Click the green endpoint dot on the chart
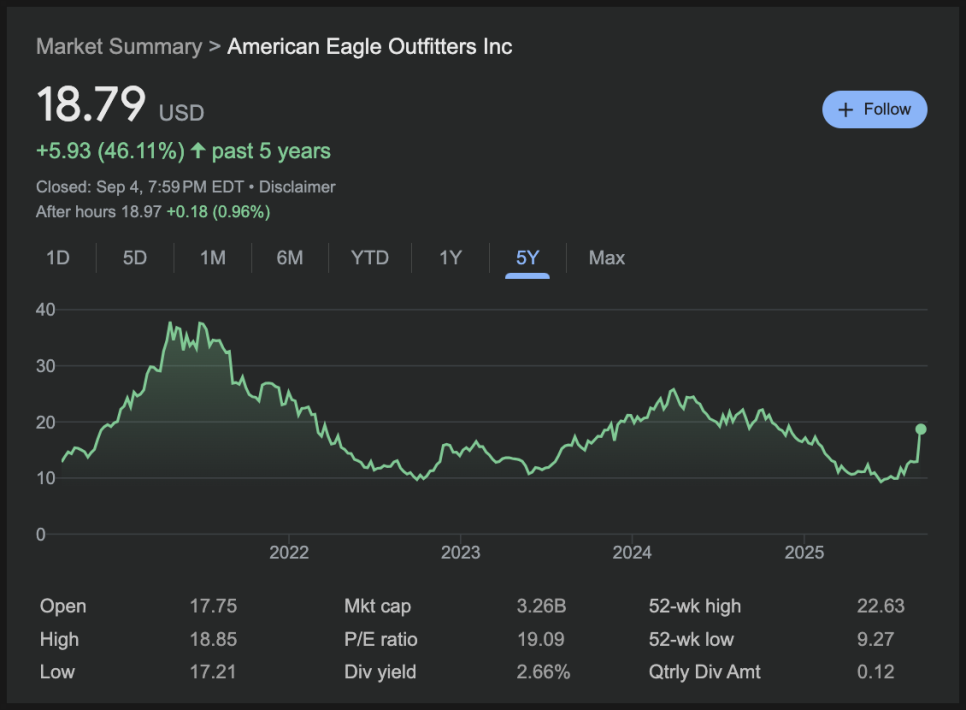Screen dimensions: 966x710 click(920, 429)
